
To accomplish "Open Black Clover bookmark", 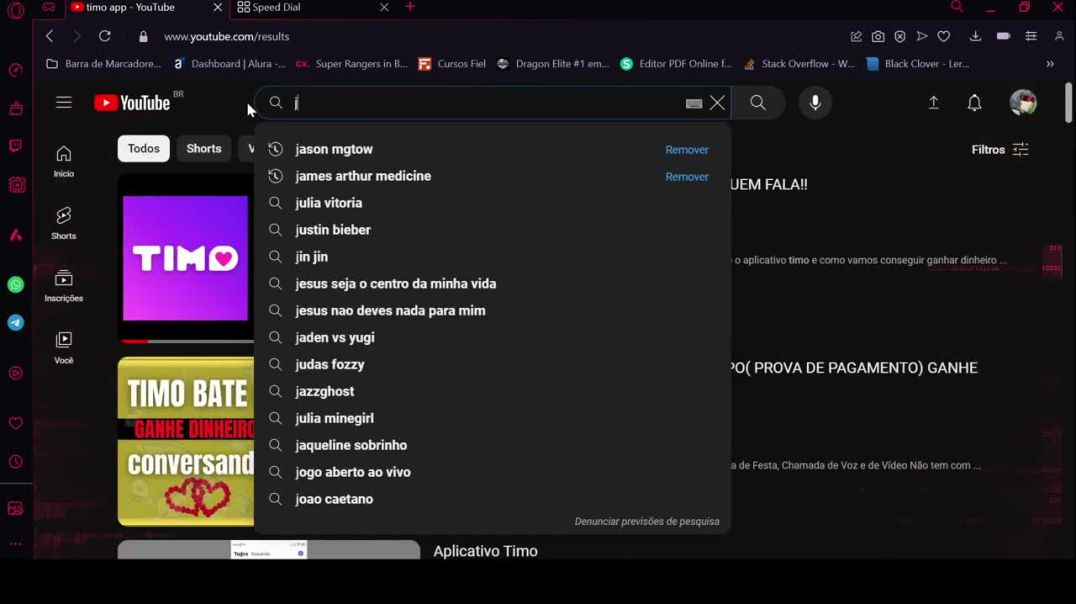I will [x=918, y=64].
